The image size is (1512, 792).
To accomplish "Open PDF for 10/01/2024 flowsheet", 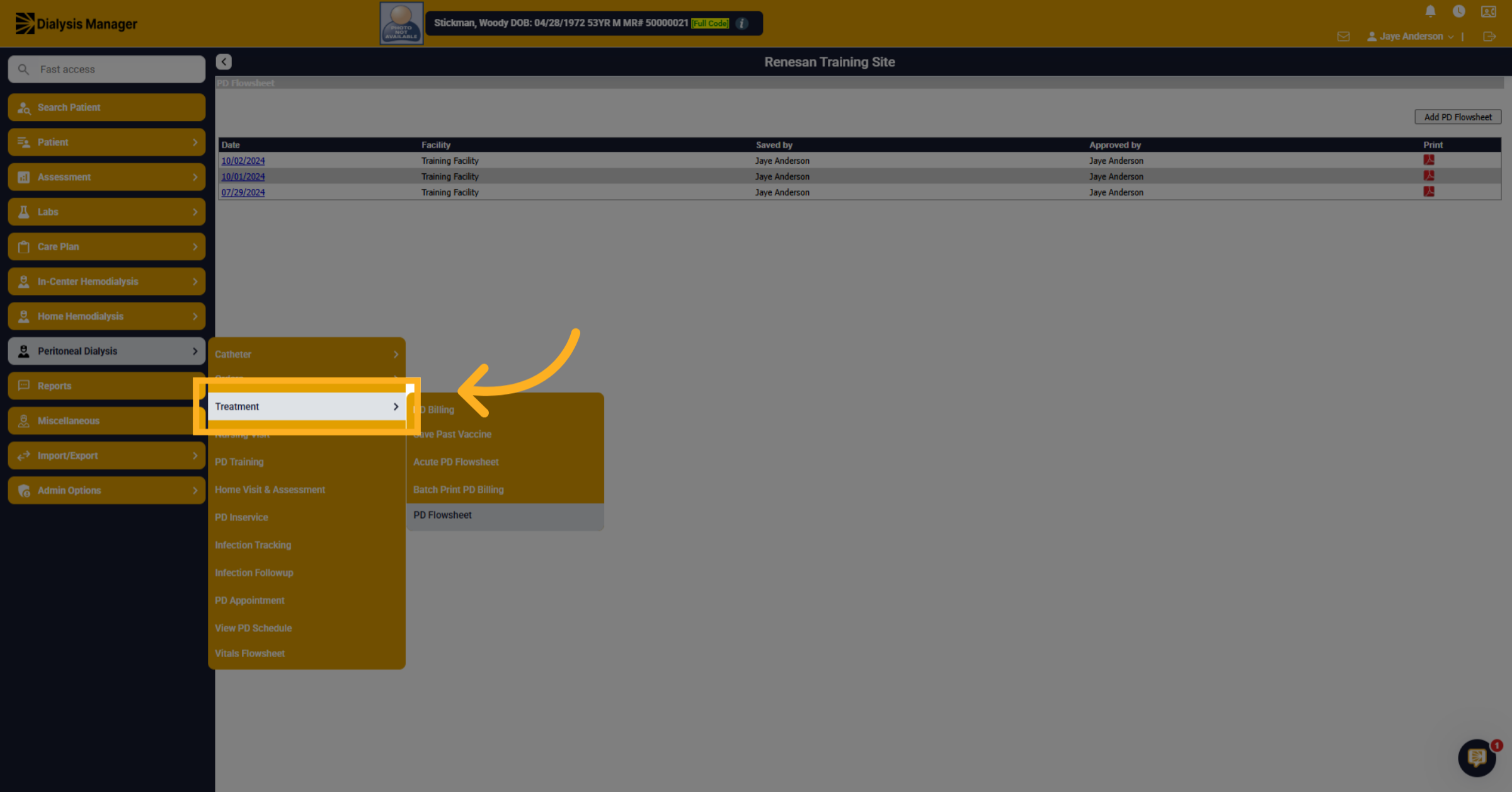I will point(1429,176).
